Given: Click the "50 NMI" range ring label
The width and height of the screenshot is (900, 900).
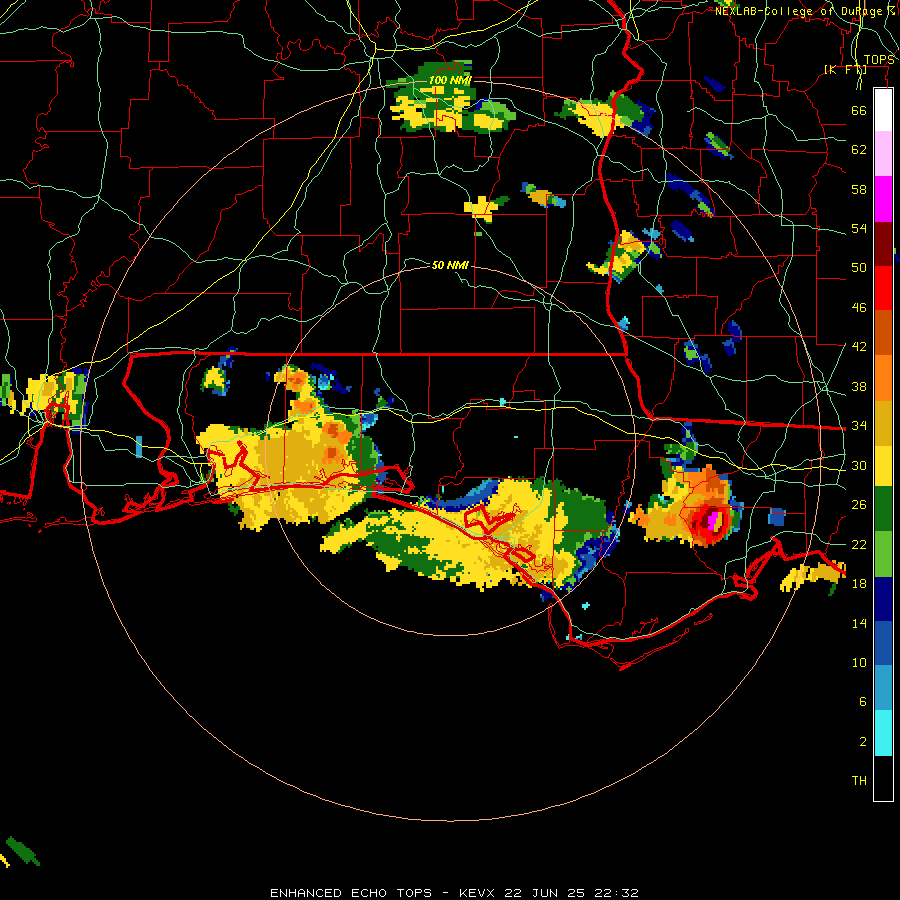Looking at the screenshot, I should coord(450,265).
